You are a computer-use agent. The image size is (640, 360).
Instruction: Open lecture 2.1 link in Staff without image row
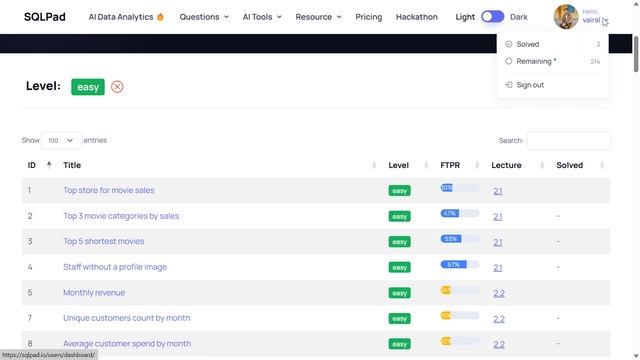point(498,268)
